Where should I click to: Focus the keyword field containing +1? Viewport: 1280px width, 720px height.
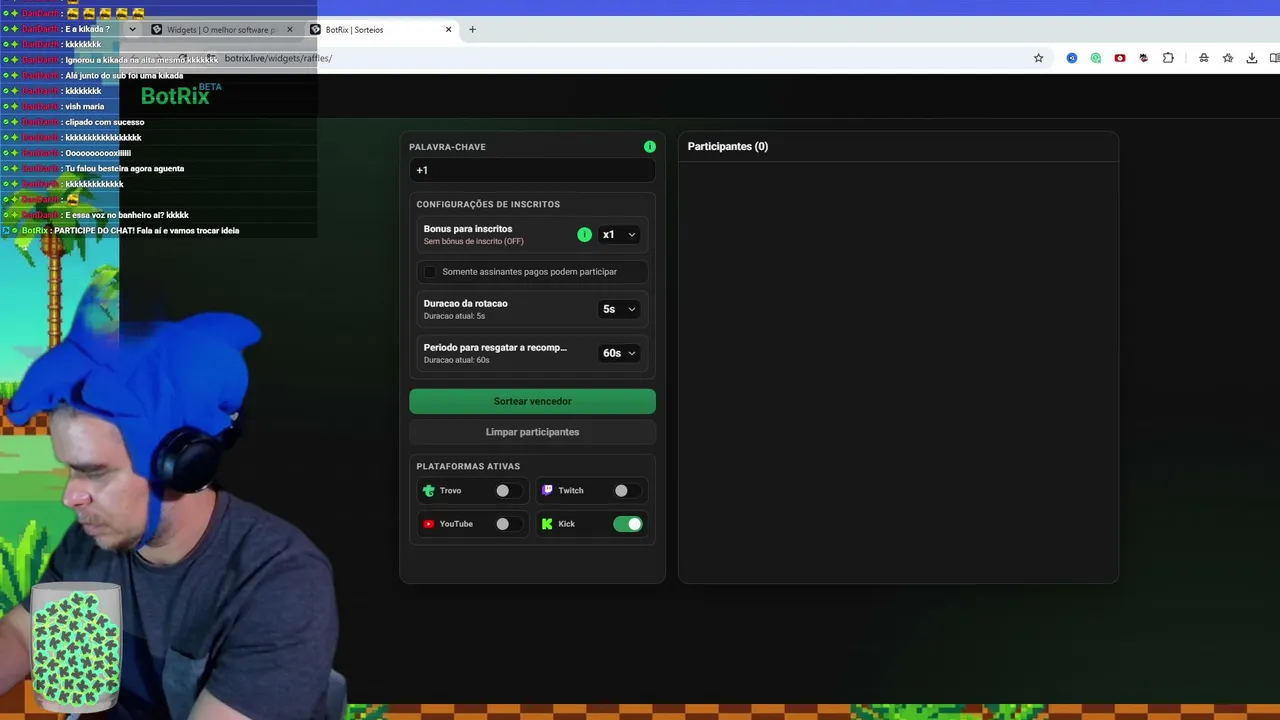point(532,171)
